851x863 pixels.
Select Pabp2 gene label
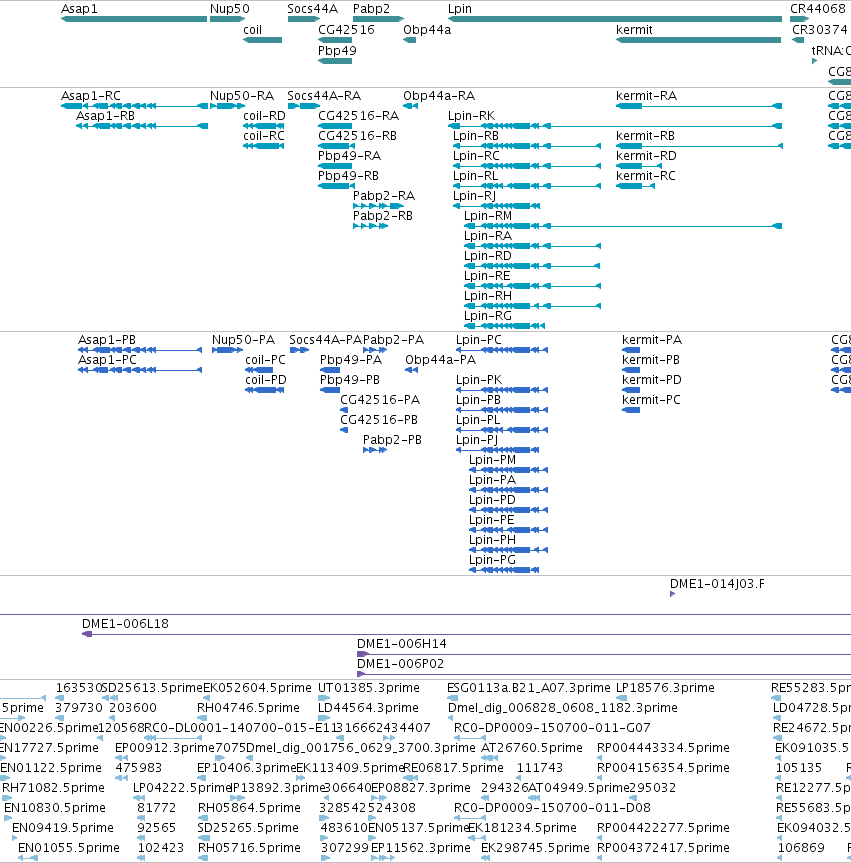(x=371, y=9)
